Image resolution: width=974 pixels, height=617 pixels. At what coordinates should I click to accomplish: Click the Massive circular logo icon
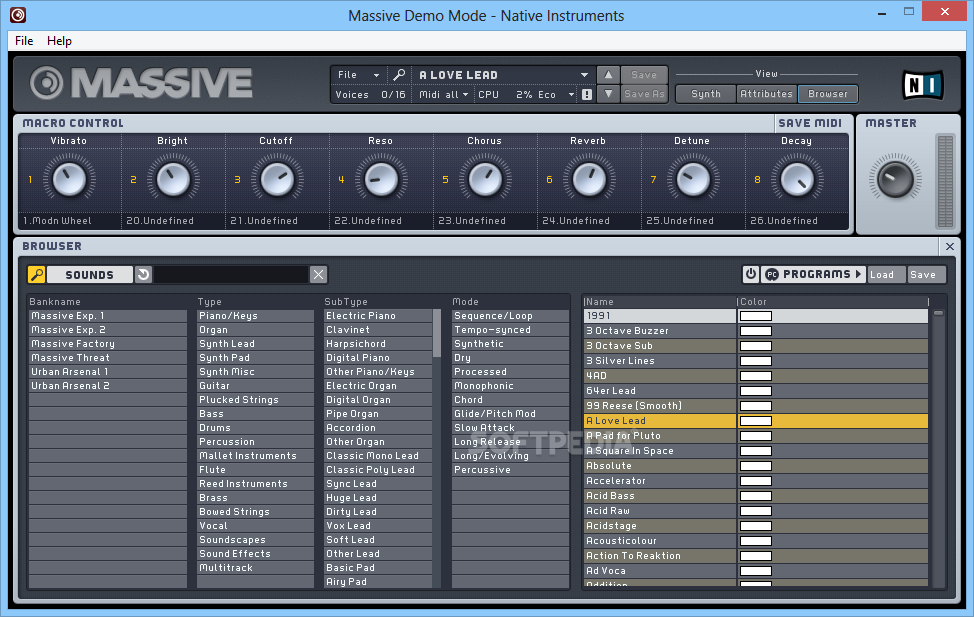click(x=47, y=83)
